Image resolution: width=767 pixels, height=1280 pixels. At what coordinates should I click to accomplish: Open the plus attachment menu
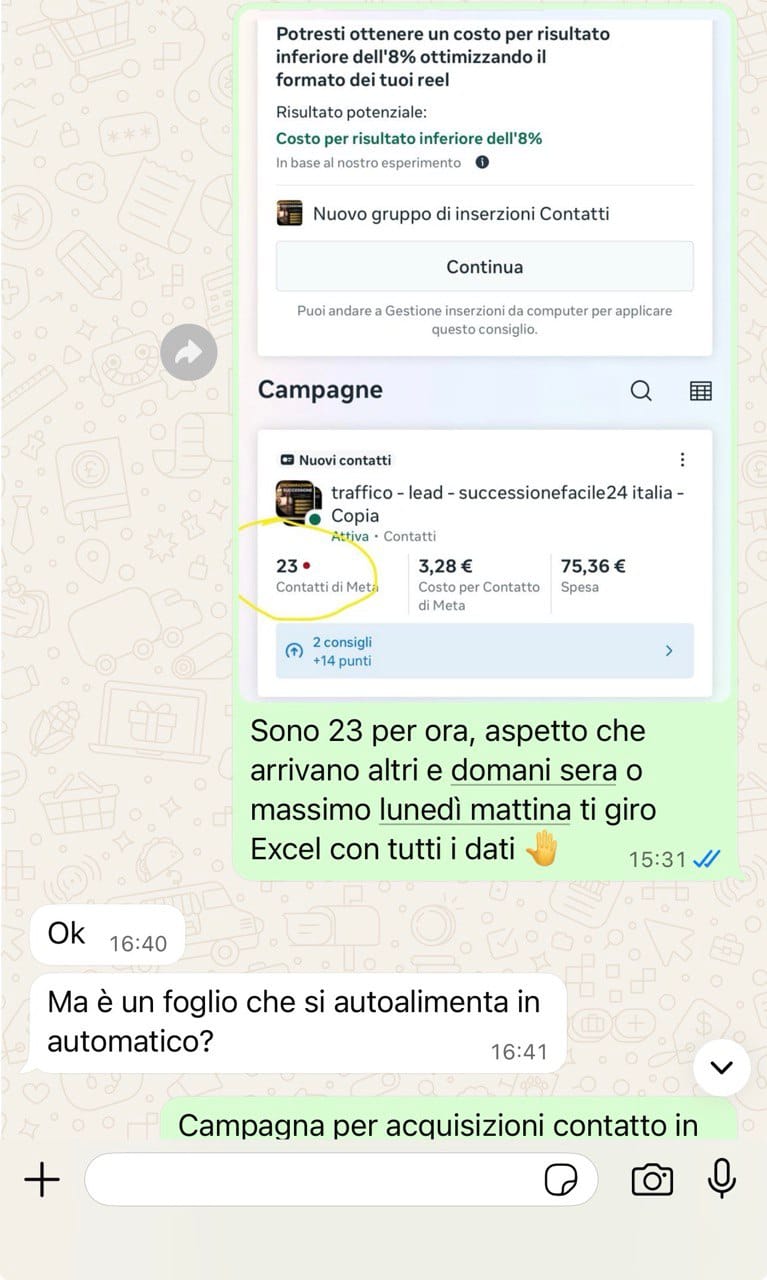tap(42, 1180)
